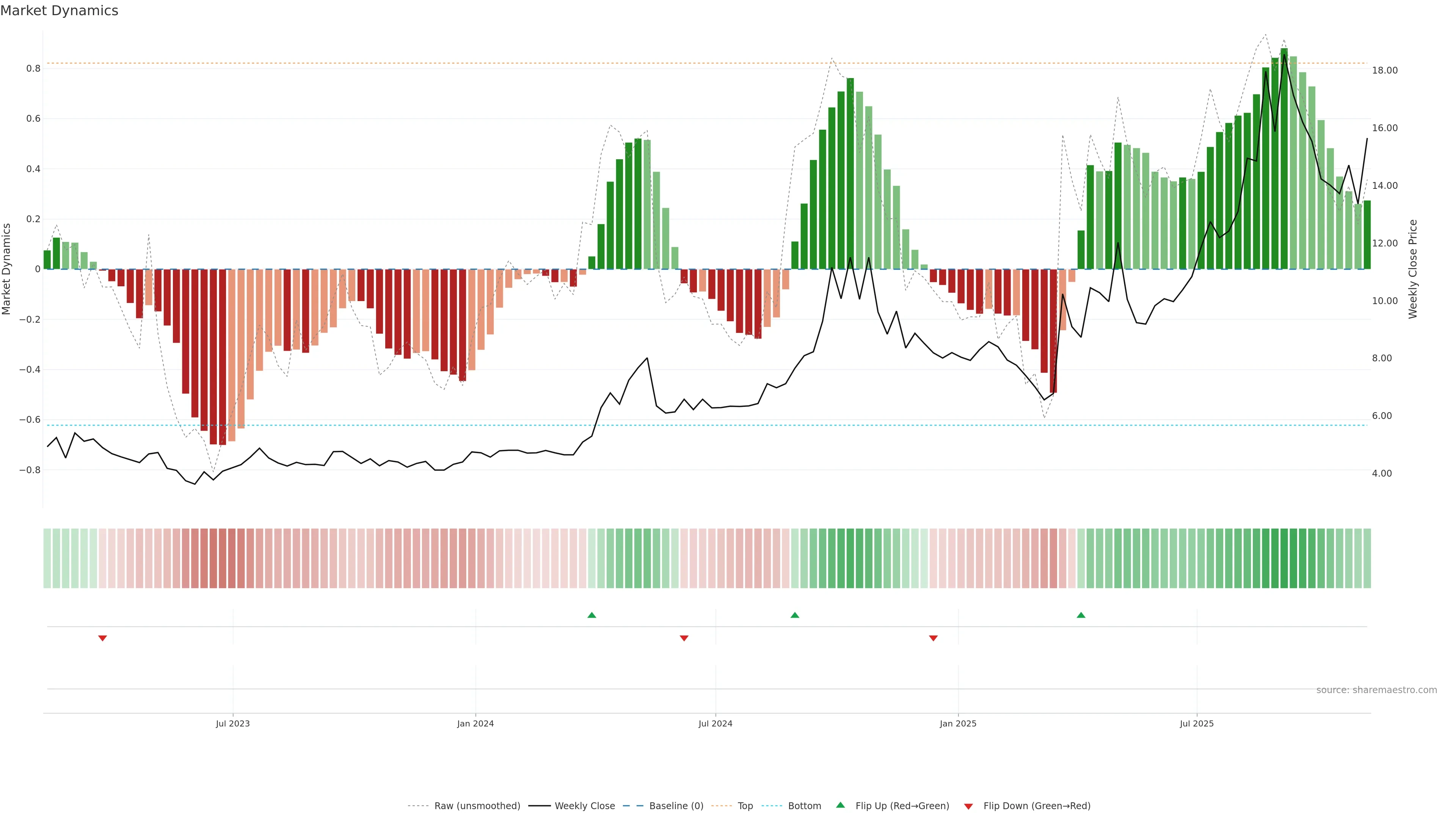This screenshot has width=1456, height=819.
Task: Click red flip-down marker near Jan 2025
Action: (x=933, y=638)
